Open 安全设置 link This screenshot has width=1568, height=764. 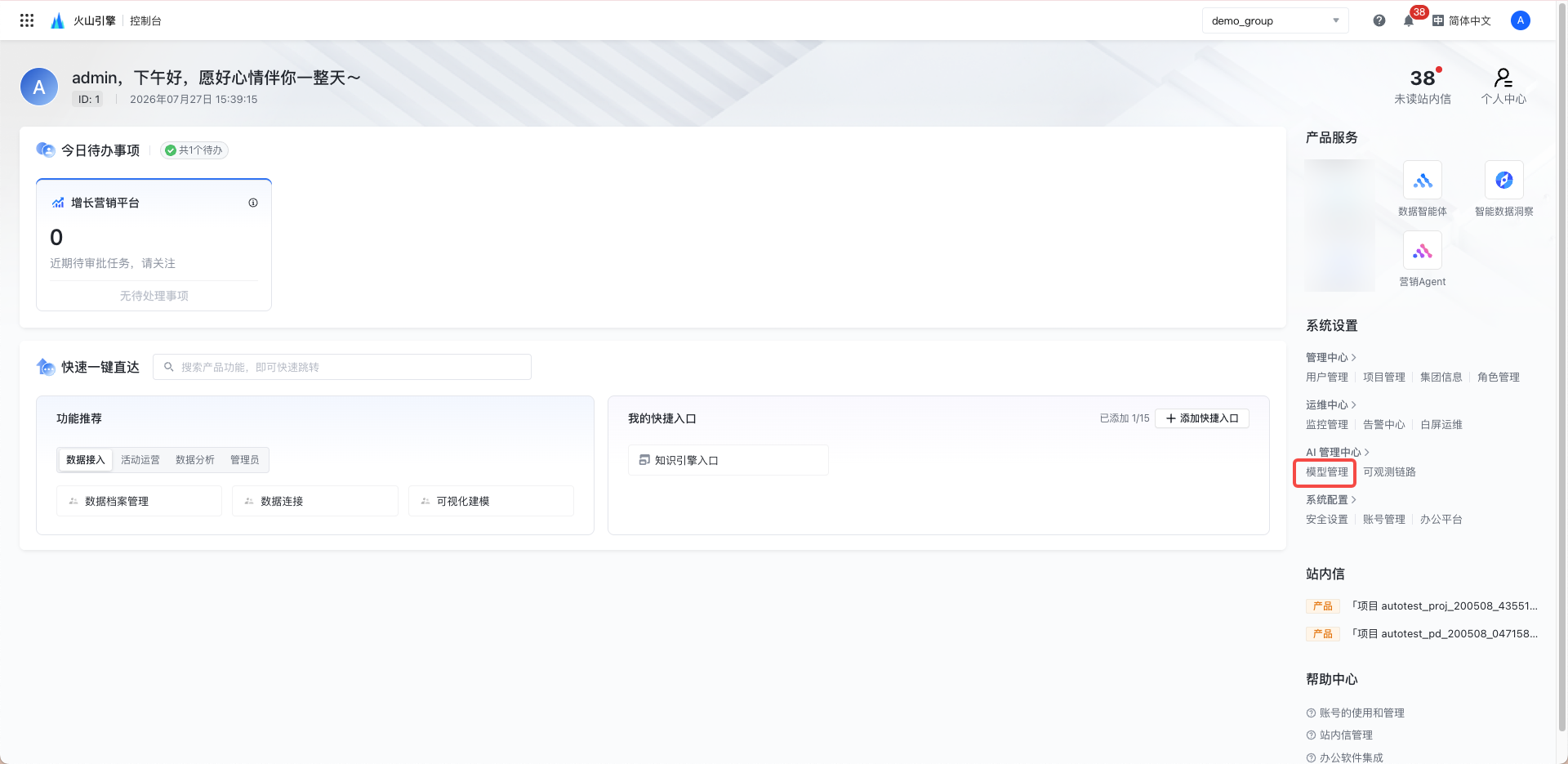pos(1327,519)
